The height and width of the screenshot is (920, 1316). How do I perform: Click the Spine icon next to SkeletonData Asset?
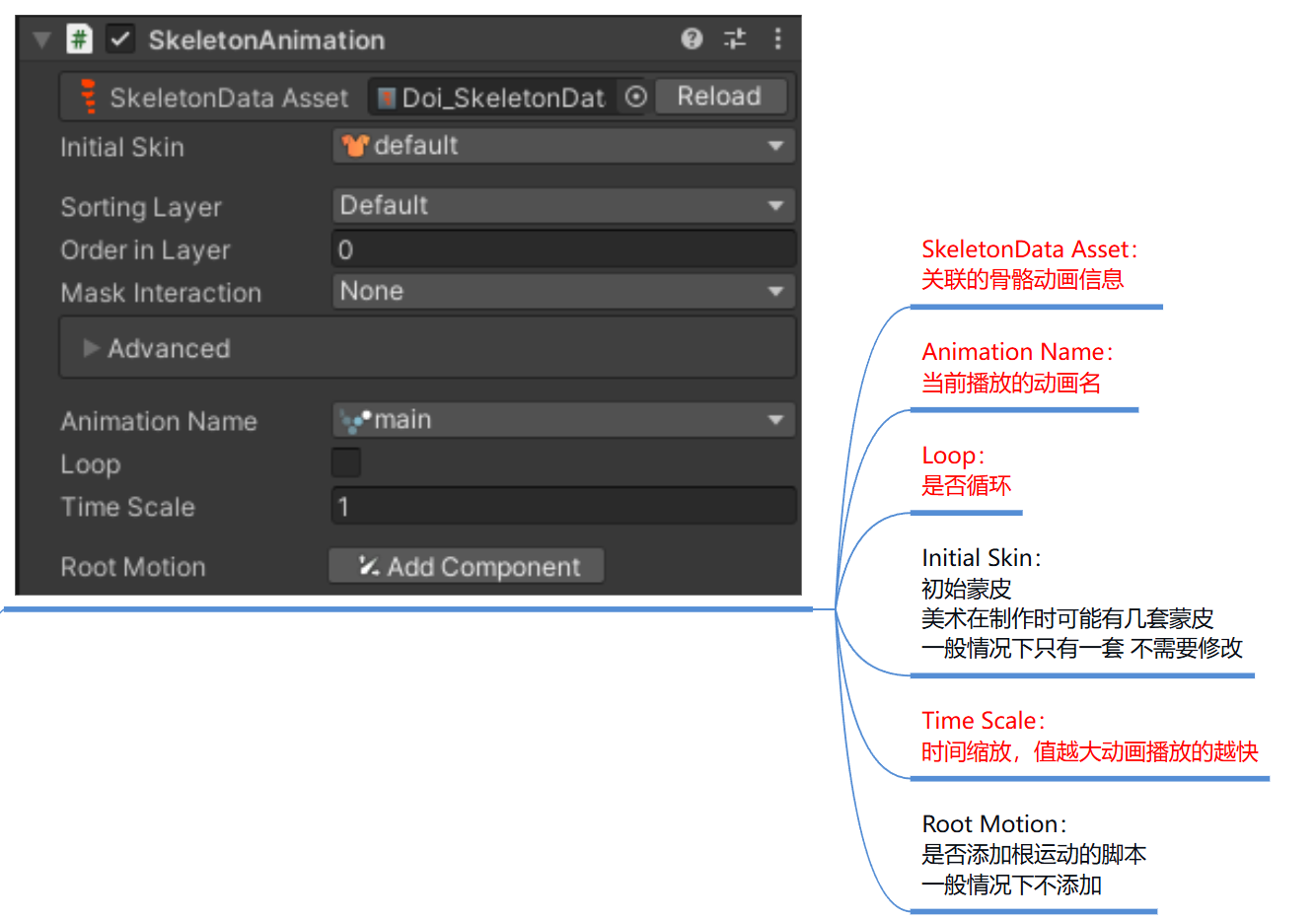click(x=89, y=97)
